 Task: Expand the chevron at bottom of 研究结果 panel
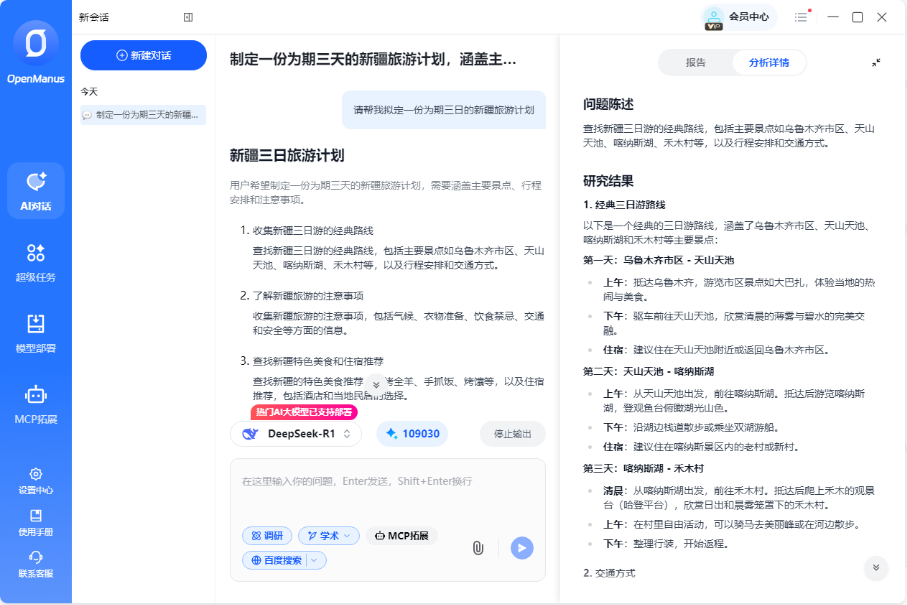coord(876,568)
